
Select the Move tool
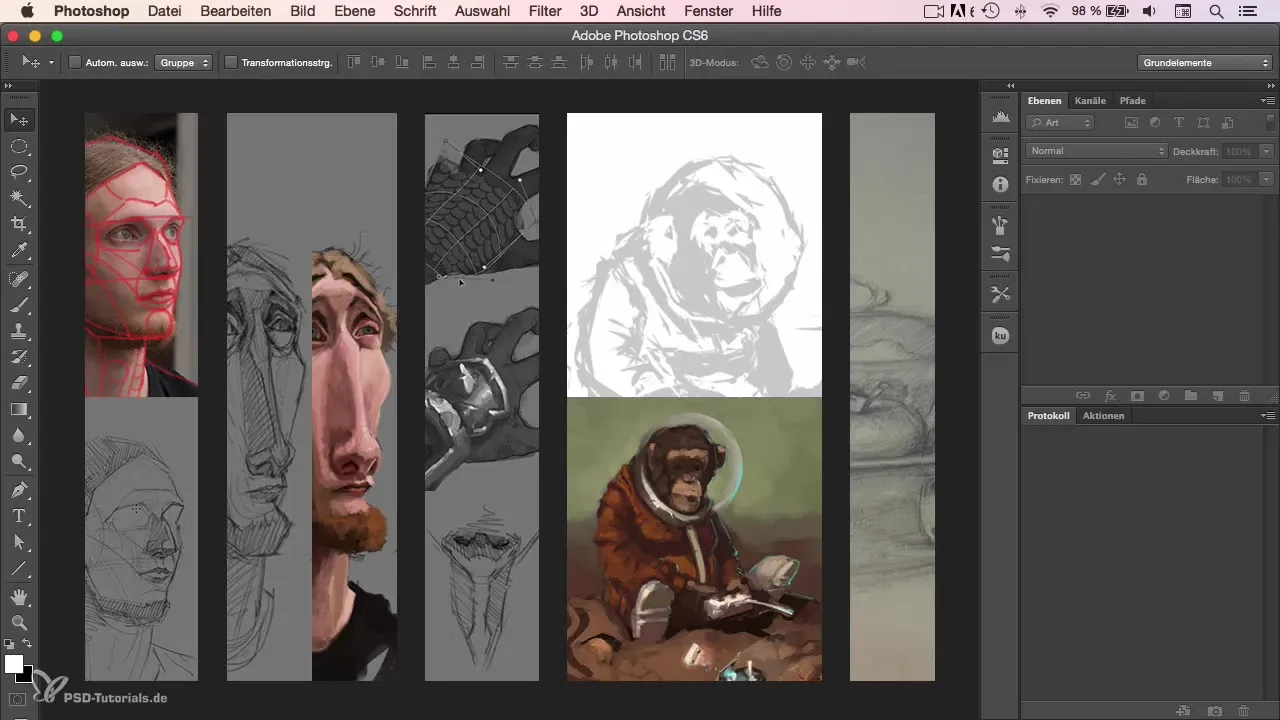coord(19,120)
